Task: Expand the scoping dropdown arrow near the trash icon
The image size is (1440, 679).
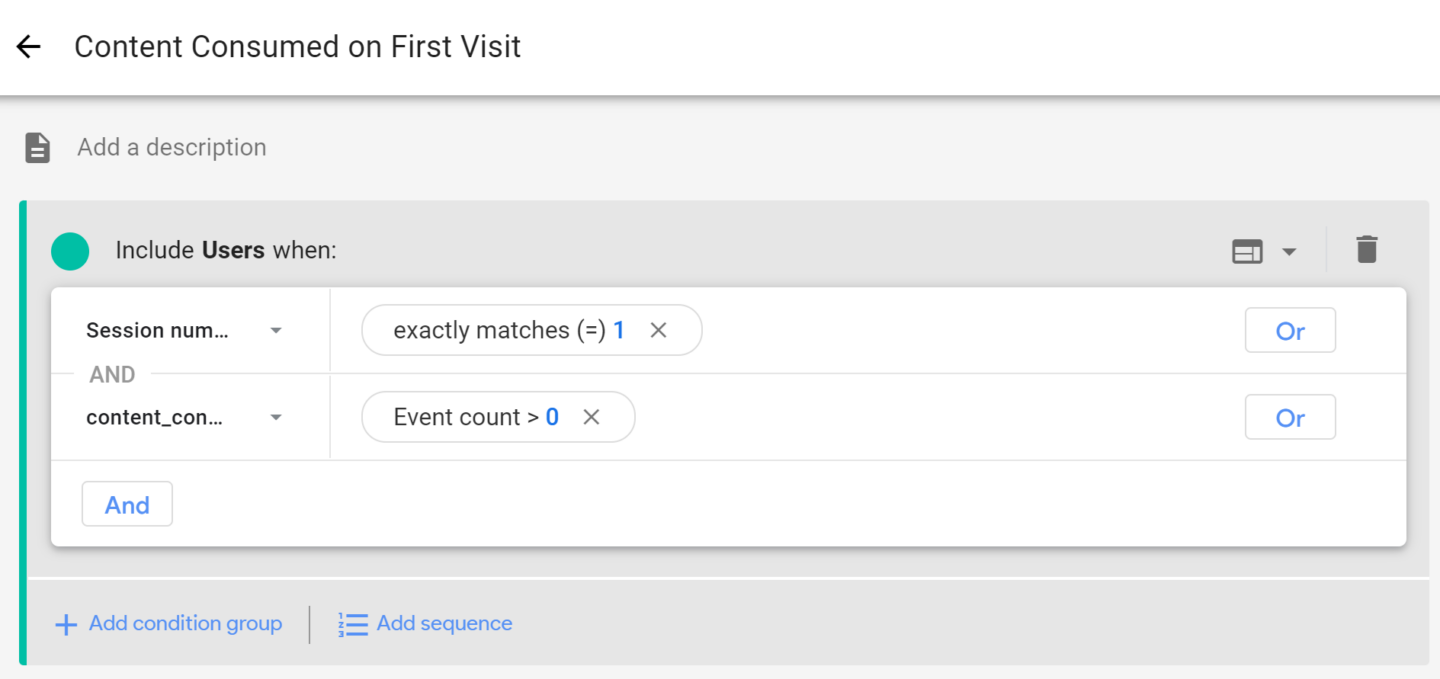Action: pyautogui.click(x=1289, y=250)
